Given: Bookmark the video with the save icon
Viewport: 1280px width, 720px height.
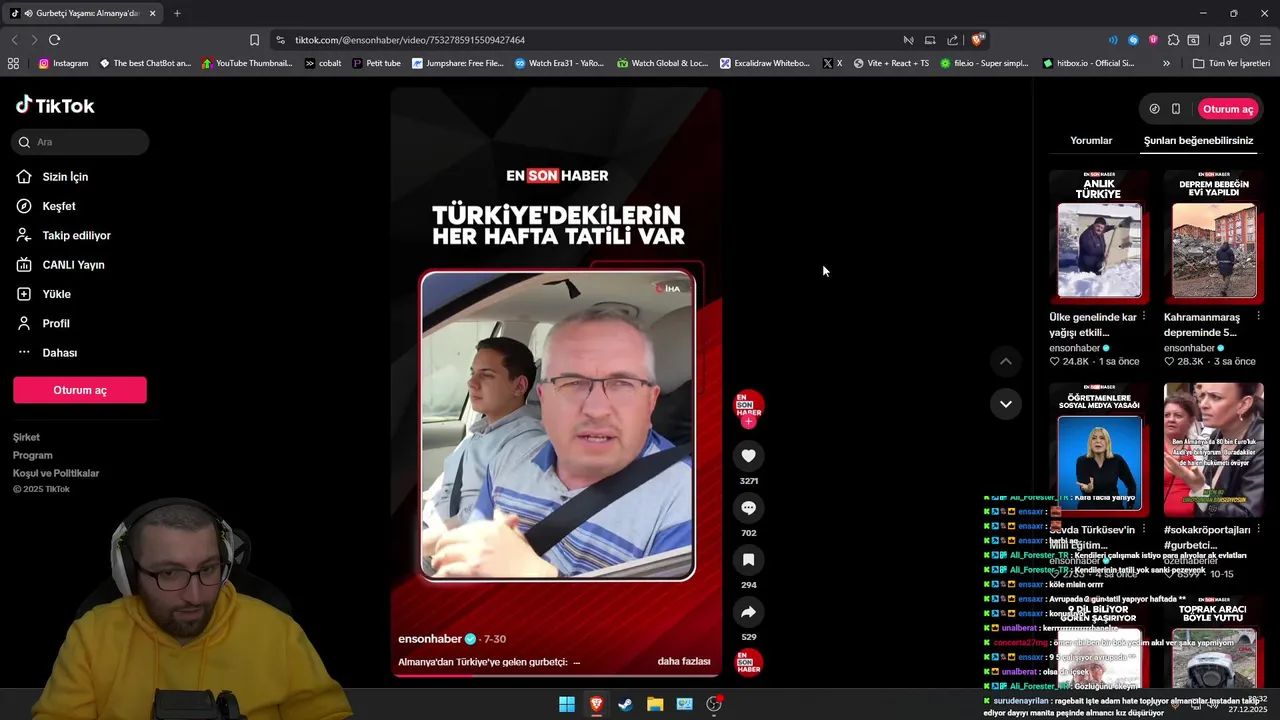Looking at the screenshot, I should 748,560.
